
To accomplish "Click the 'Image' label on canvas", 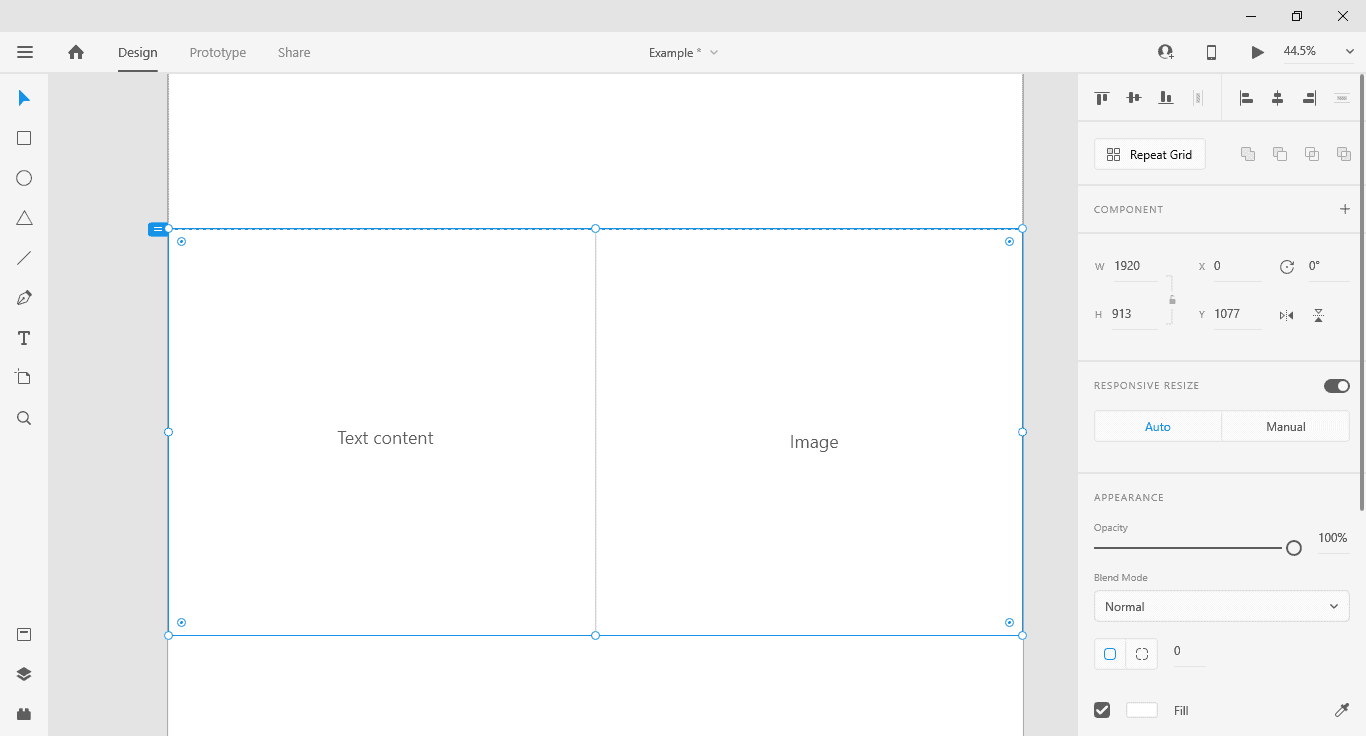I will (x=814, y=442).
